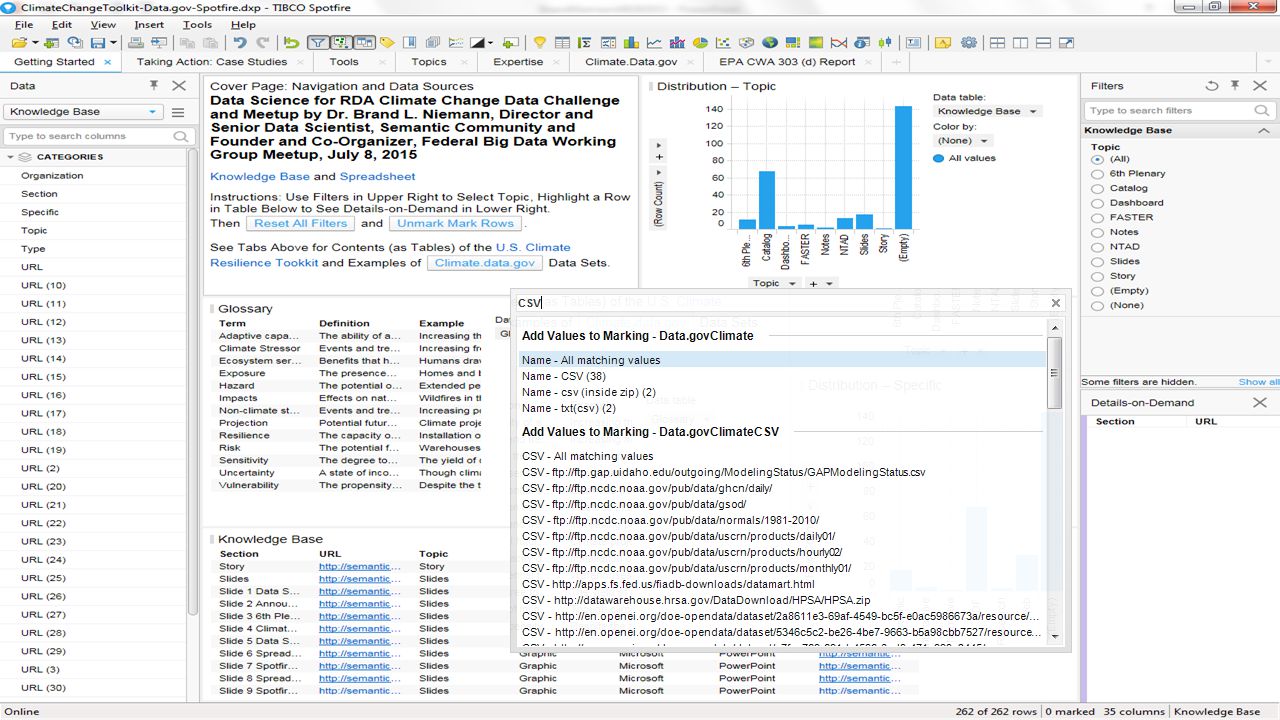Click the tall (Empty) bar in chart
This screenshot has height=720, width=1280.
903,168
